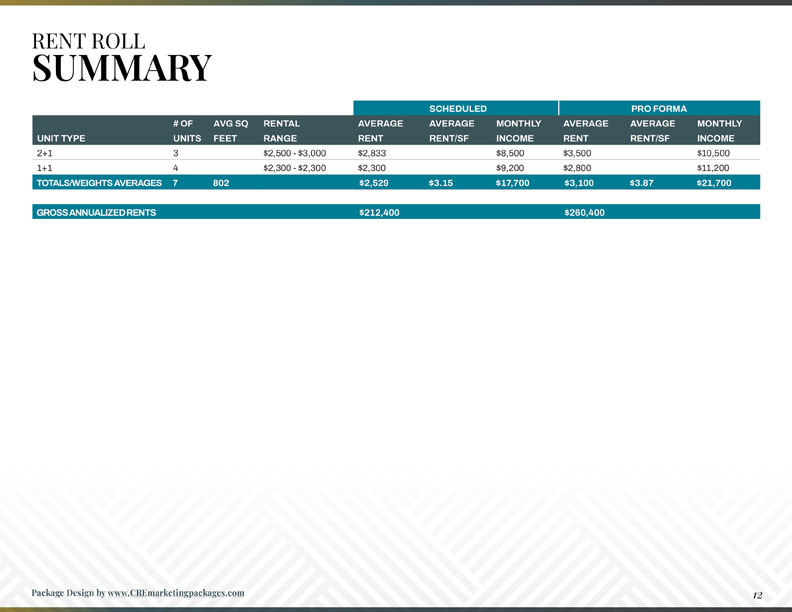This screenshot has height=612, width=792.
Task: Click the '# OF UNITS' column header
Action: (x=187, y=131)
